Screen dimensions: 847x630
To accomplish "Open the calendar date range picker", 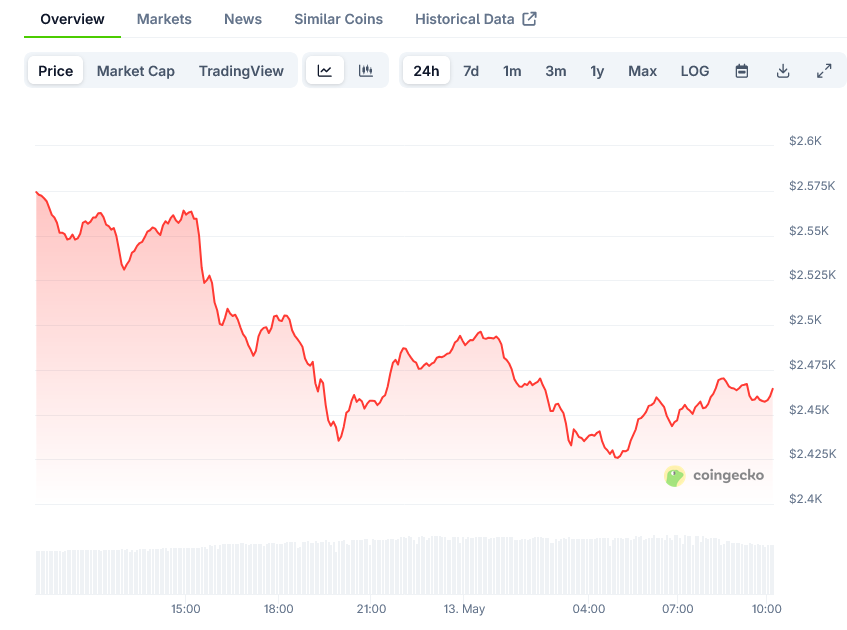I will tap(741, 70).
